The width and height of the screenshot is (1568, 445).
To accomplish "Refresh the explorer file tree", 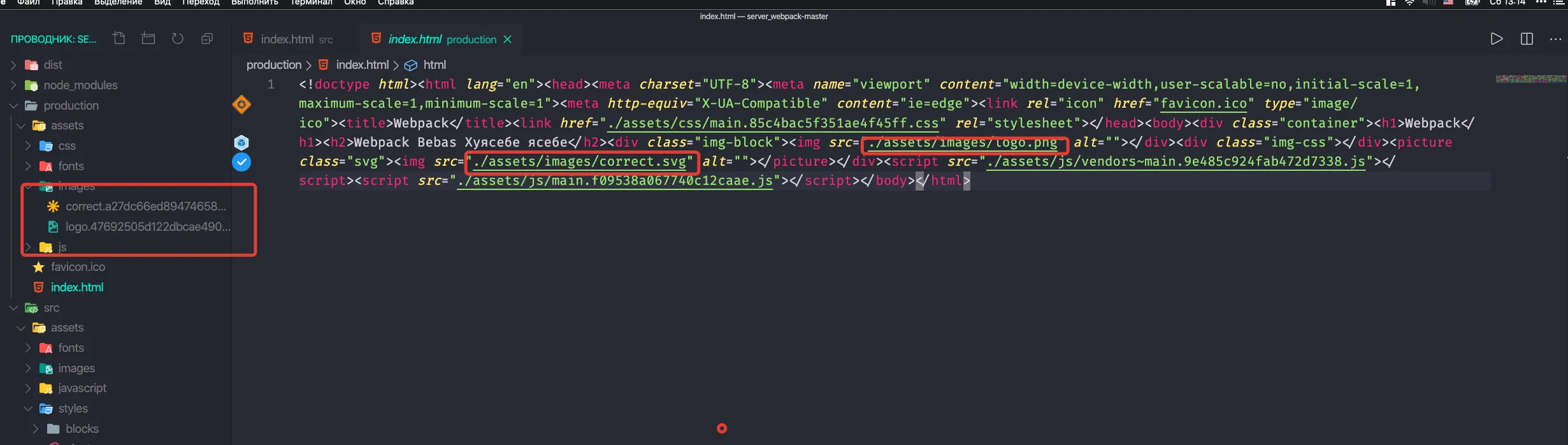I will click(178, 39).
